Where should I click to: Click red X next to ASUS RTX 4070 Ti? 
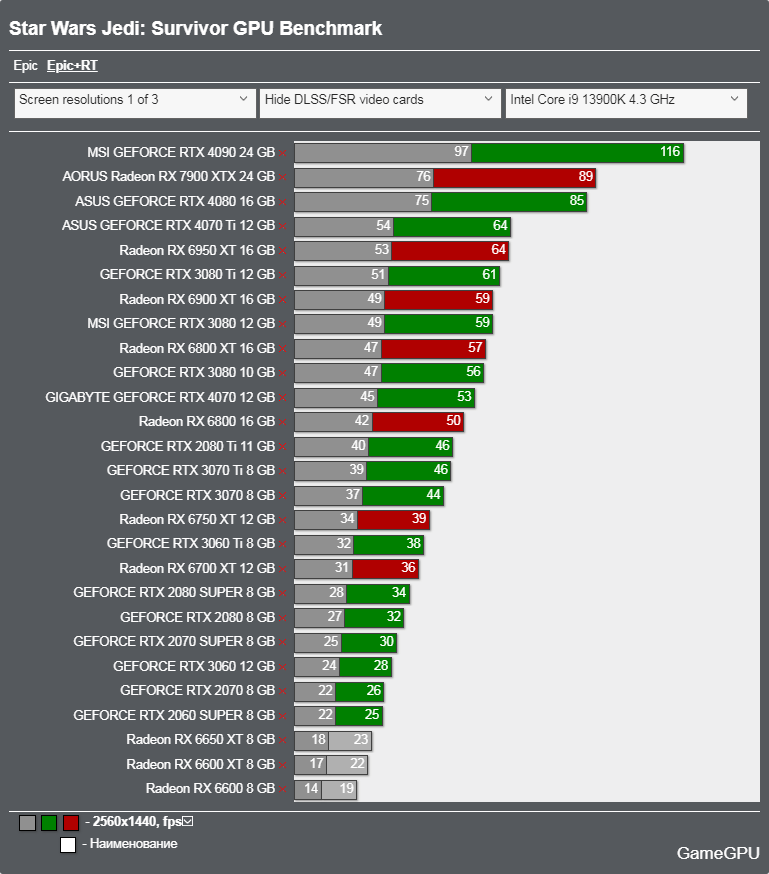pos(283,227)
